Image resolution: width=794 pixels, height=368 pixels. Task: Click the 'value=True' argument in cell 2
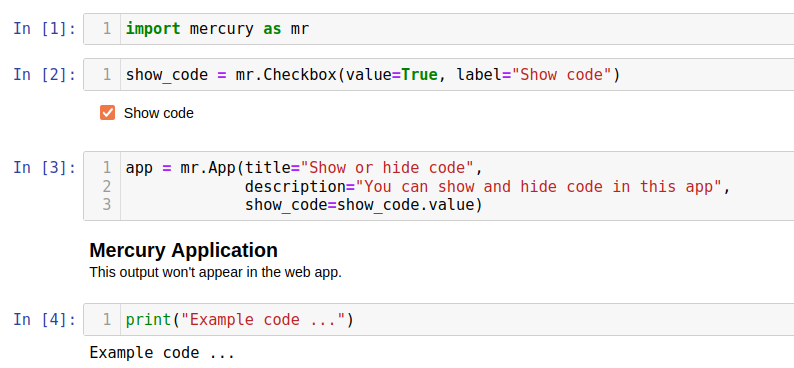[391, 75]
